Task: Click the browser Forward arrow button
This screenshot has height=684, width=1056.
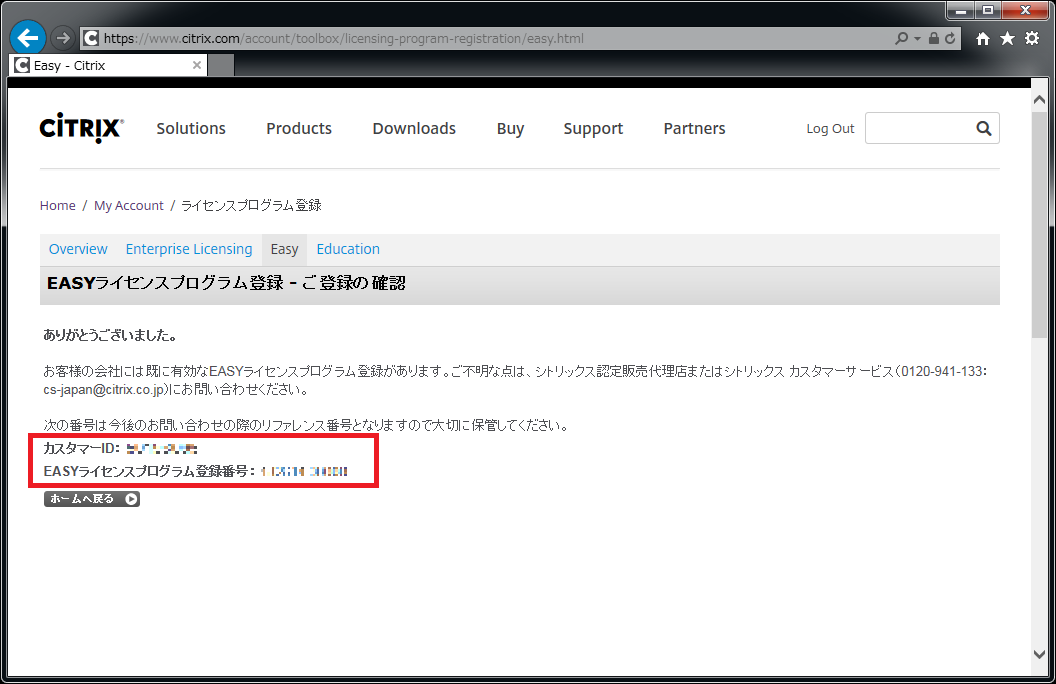Action: [63, 38]
